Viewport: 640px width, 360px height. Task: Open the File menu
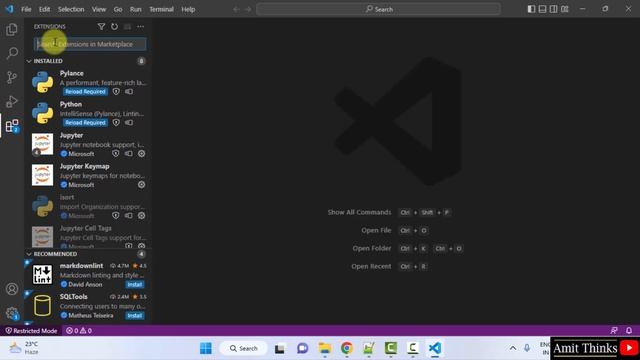pos(26,9)
